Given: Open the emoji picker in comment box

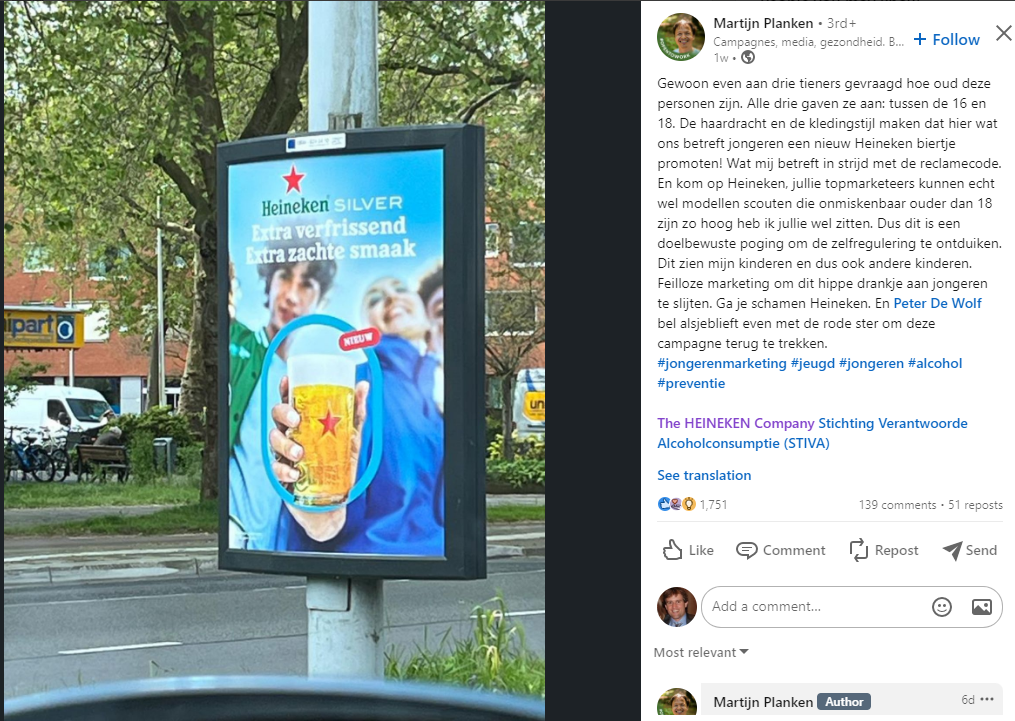Looking at the screenshot, I should (941, 606).
